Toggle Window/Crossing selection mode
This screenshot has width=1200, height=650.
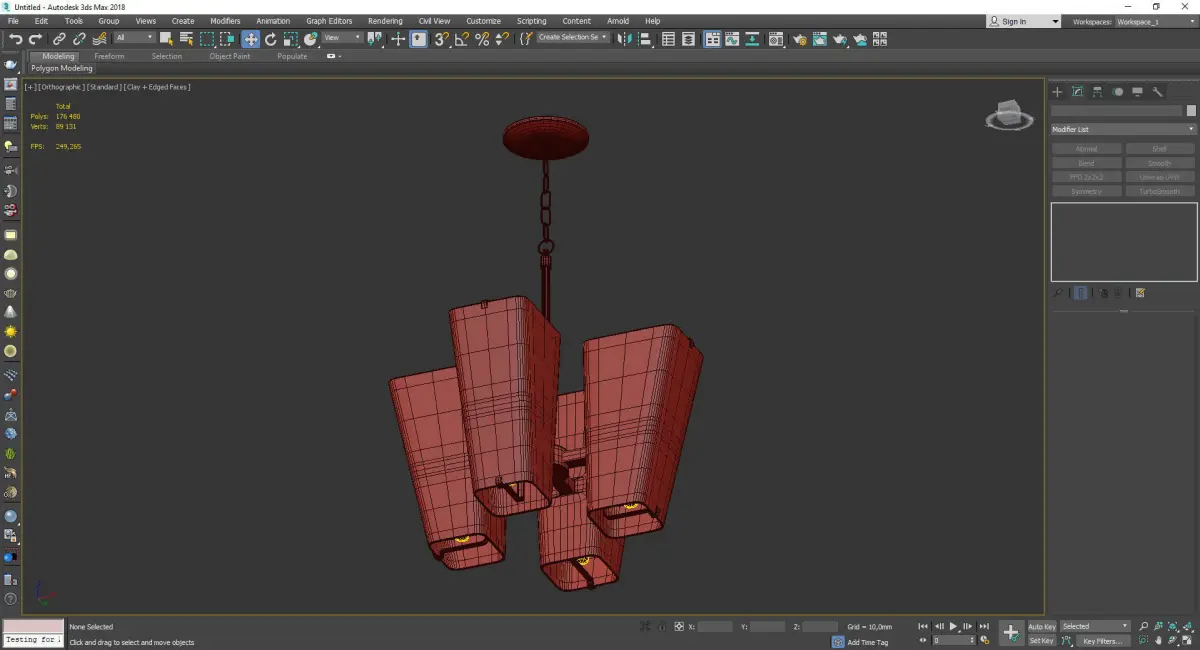click(227, 39)
